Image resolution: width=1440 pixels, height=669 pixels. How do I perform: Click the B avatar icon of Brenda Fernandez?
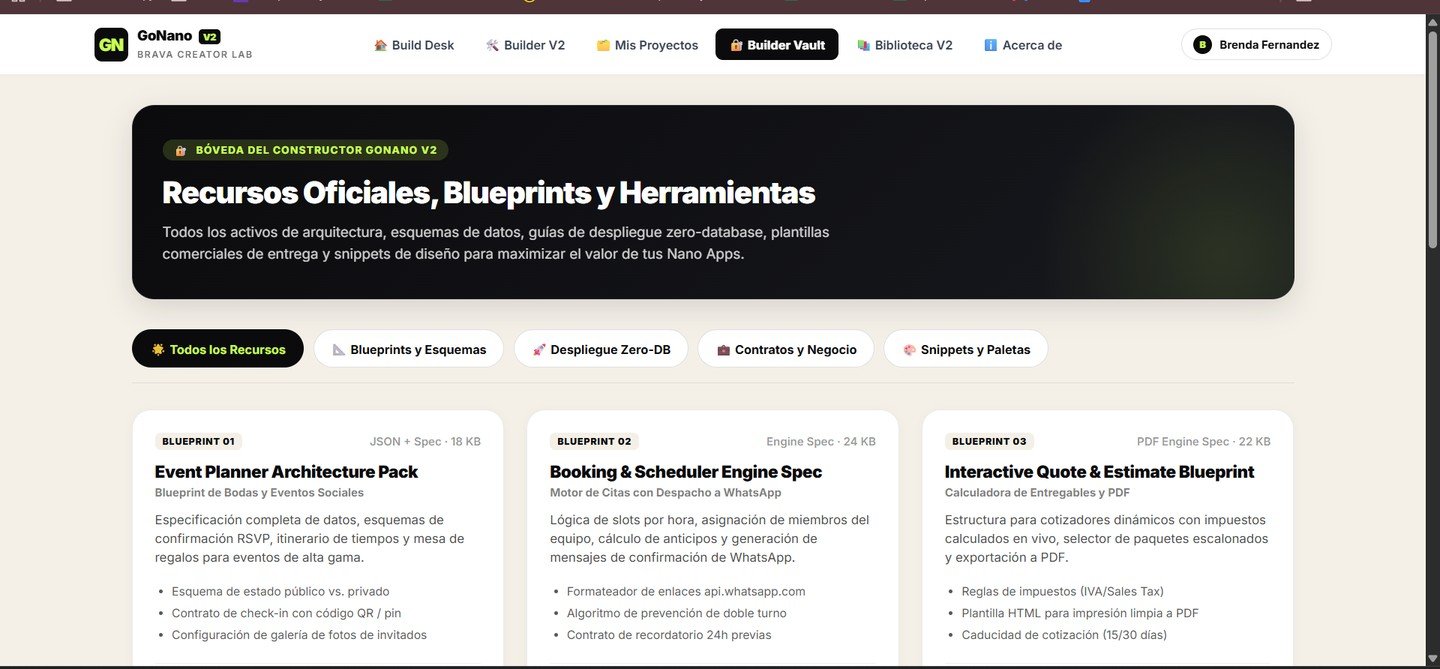coord(1202,44)
